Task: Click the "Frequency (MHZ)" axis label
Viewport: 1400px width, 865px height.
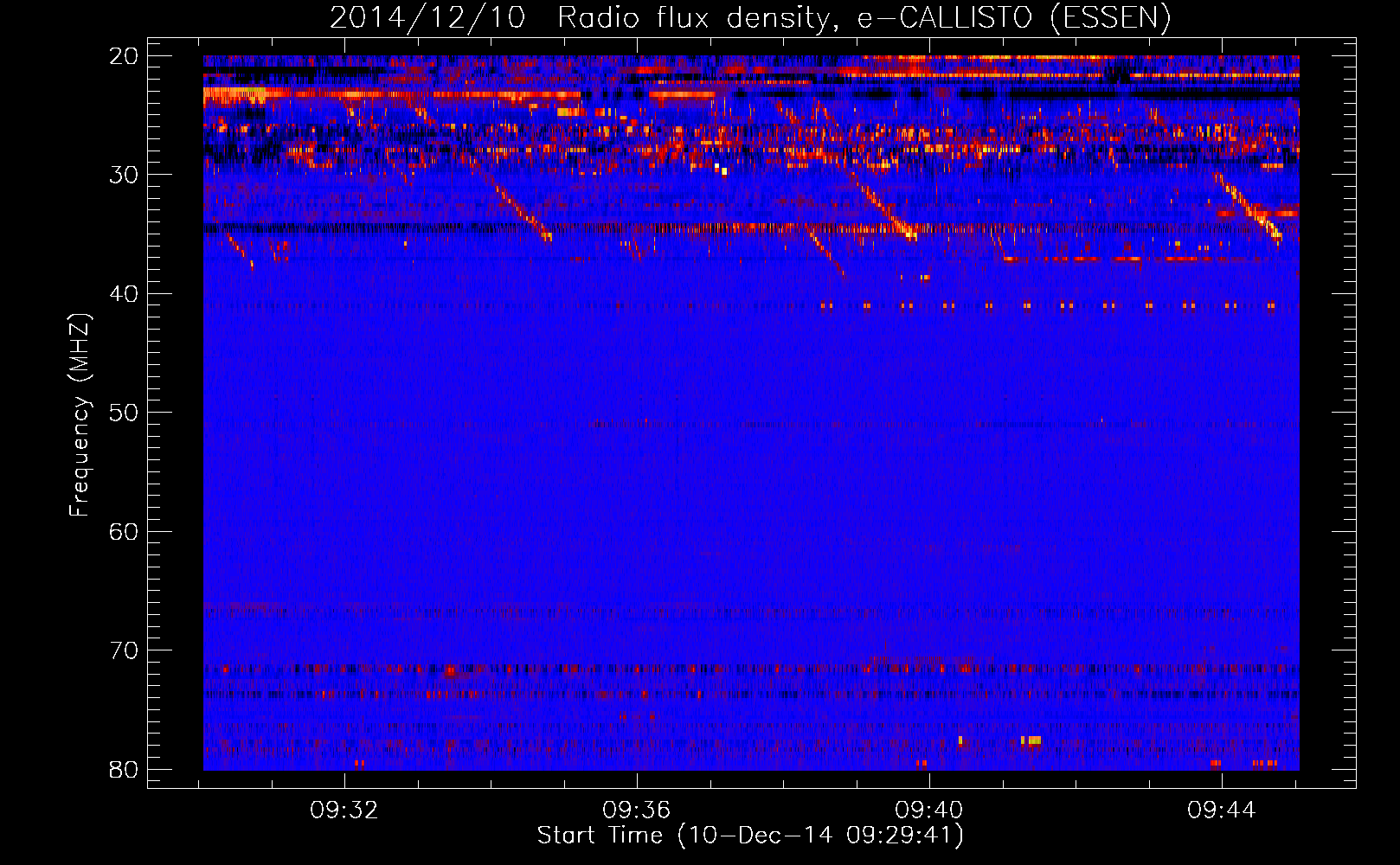Action: point(80,415)
